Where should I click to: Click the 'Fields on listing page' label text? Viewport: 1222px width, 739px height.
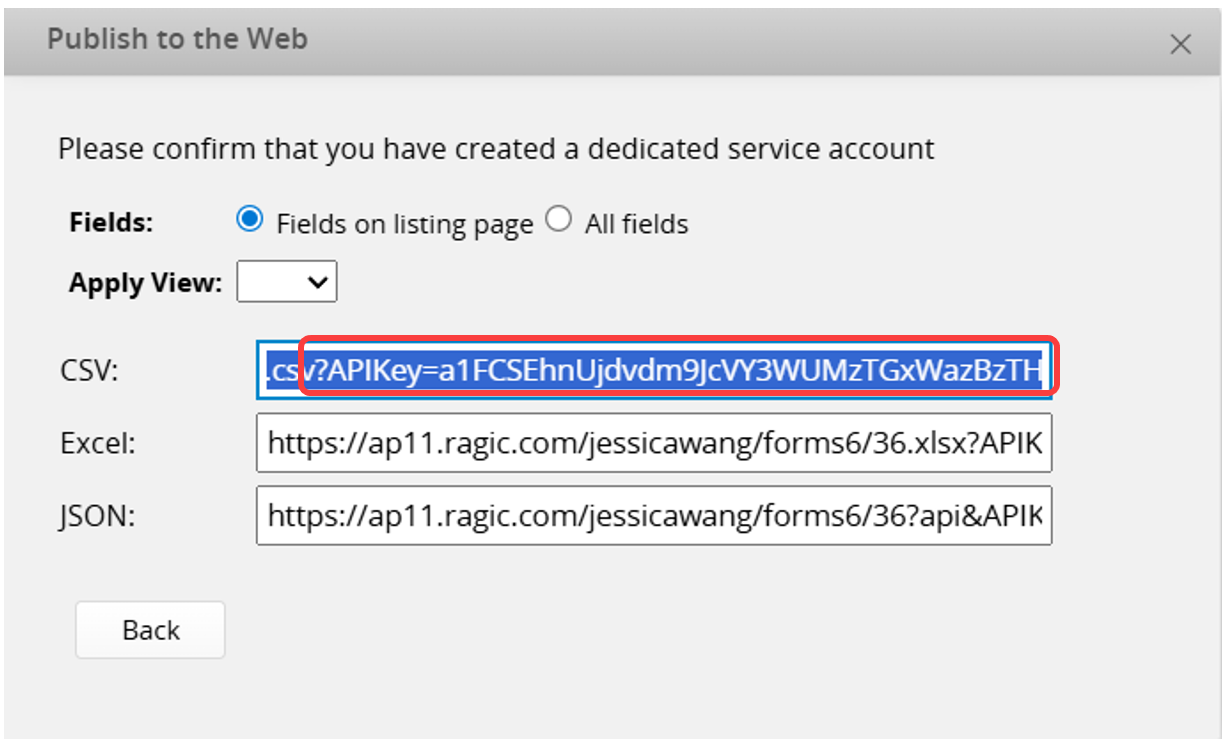point(404,224)
